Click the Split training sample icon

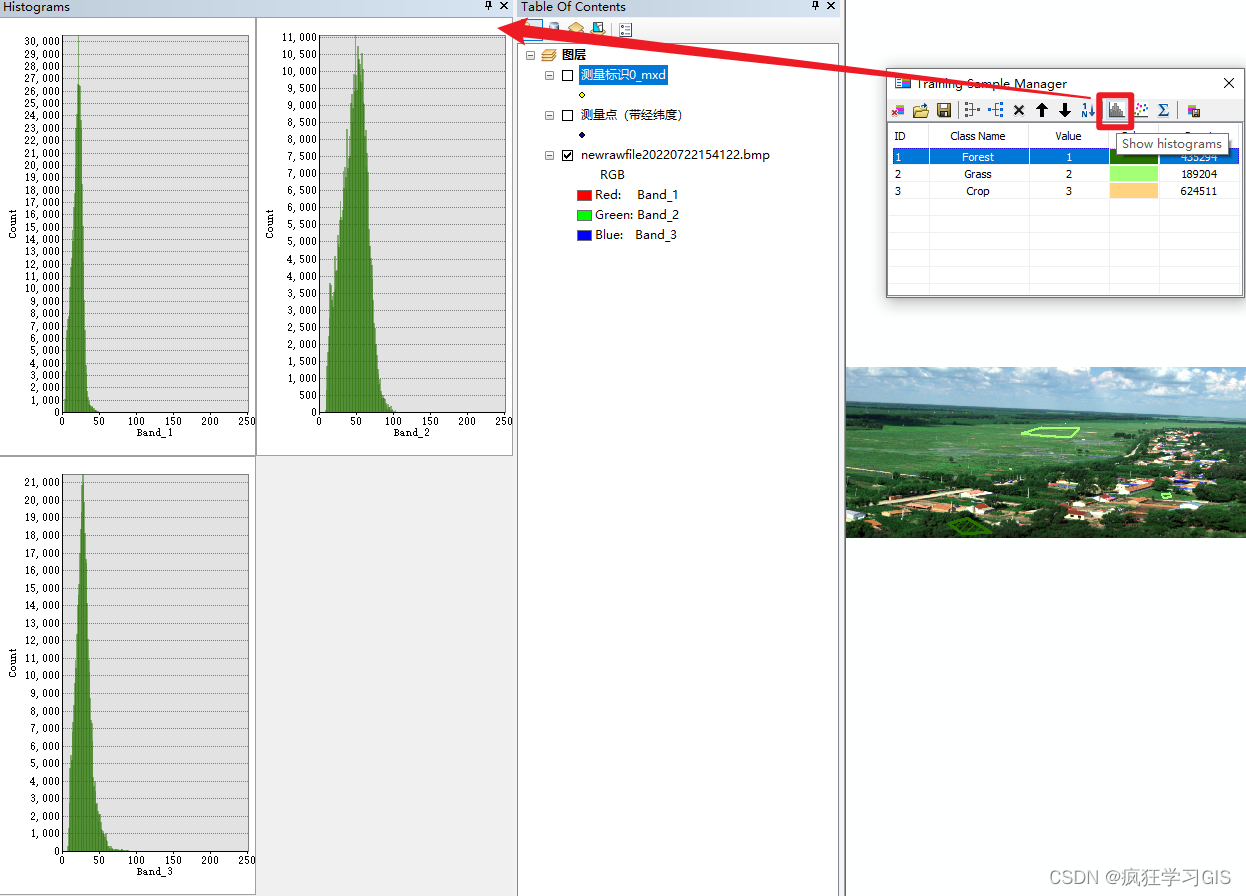pyautogui.click(x=995, y=110)
